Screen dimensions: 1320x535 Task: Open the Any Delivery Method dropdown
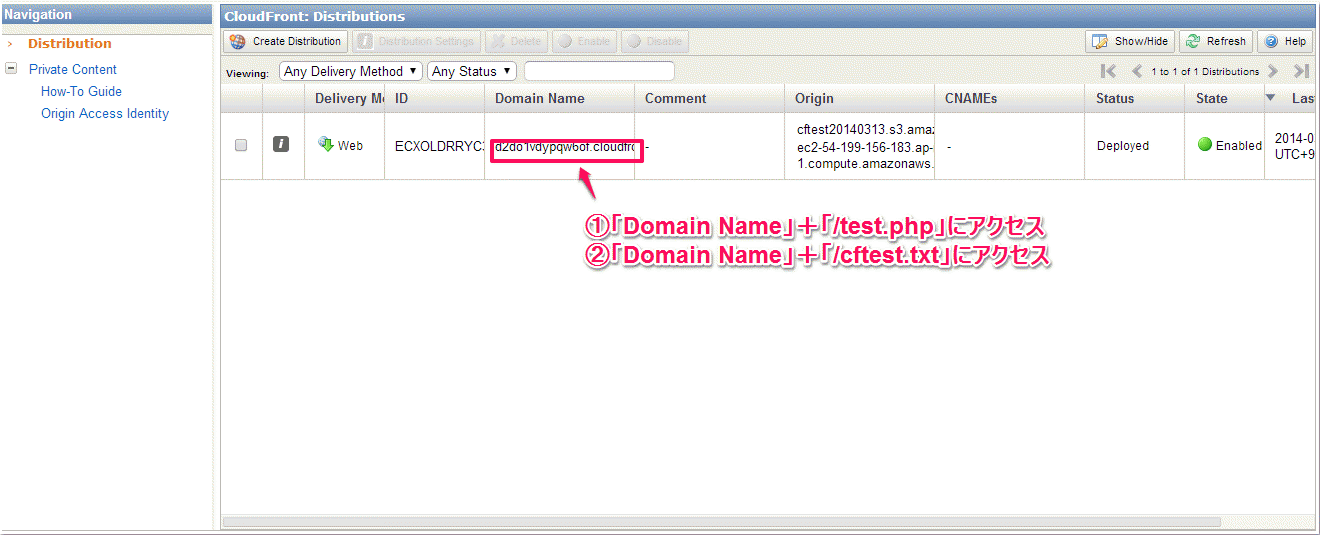point(351,71)
